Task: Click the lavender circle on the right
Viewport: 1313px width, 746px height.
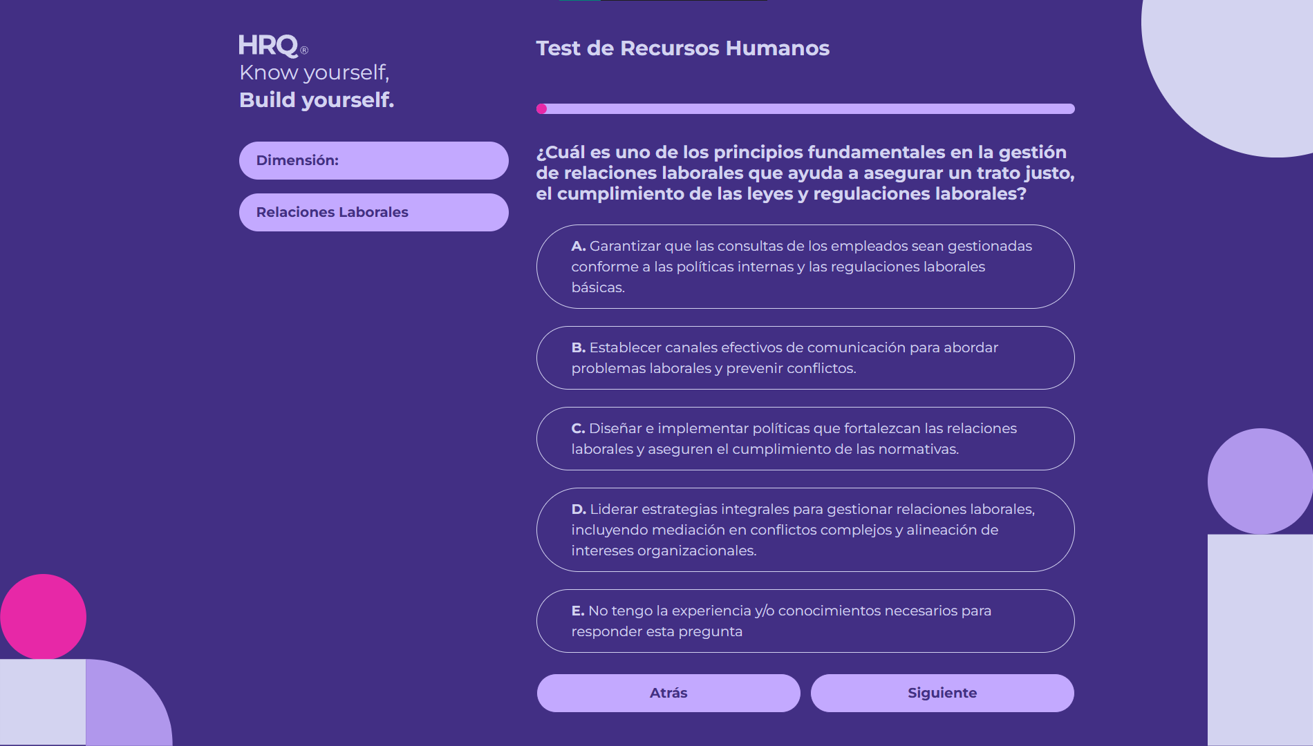Action: (x=1262, y=481)
